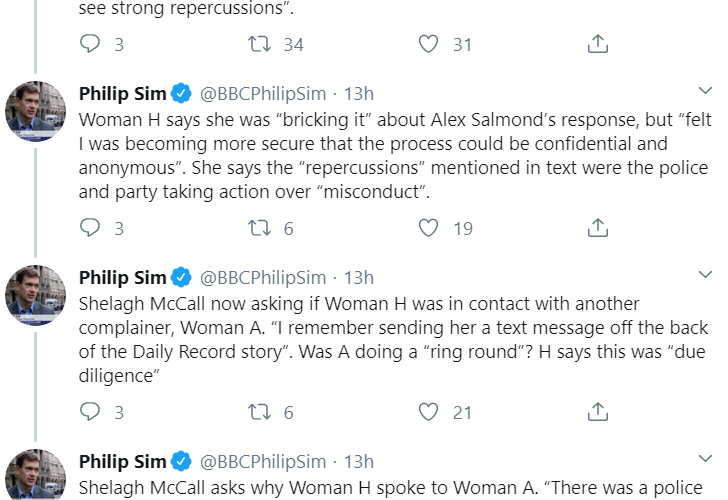
Task: Click Philip Sim avatar beside "ring round" tweet
Action: (x=36, y=296)
